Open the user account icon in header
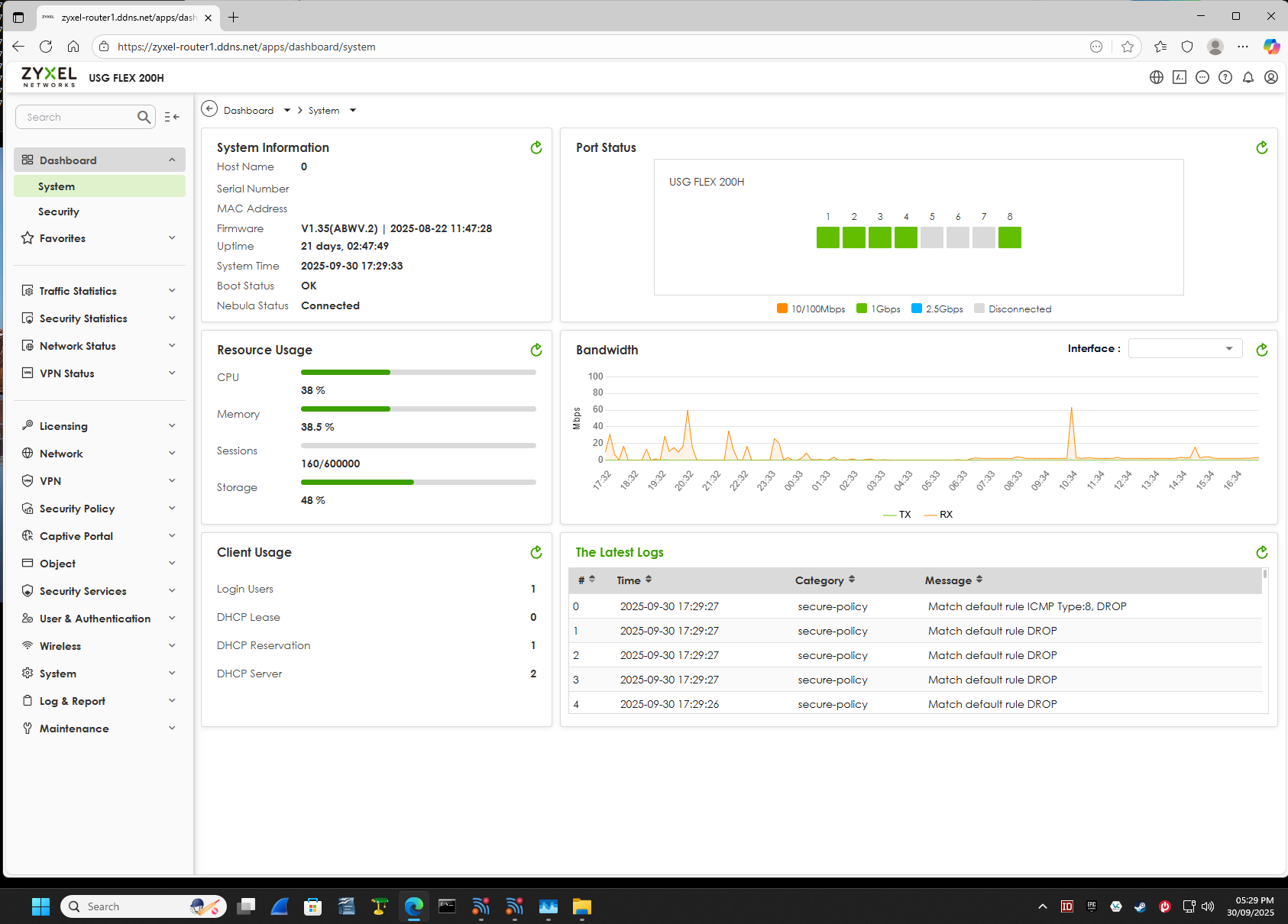The width and height of the screenshot is (1288, 924). (x=1271, y=77)
